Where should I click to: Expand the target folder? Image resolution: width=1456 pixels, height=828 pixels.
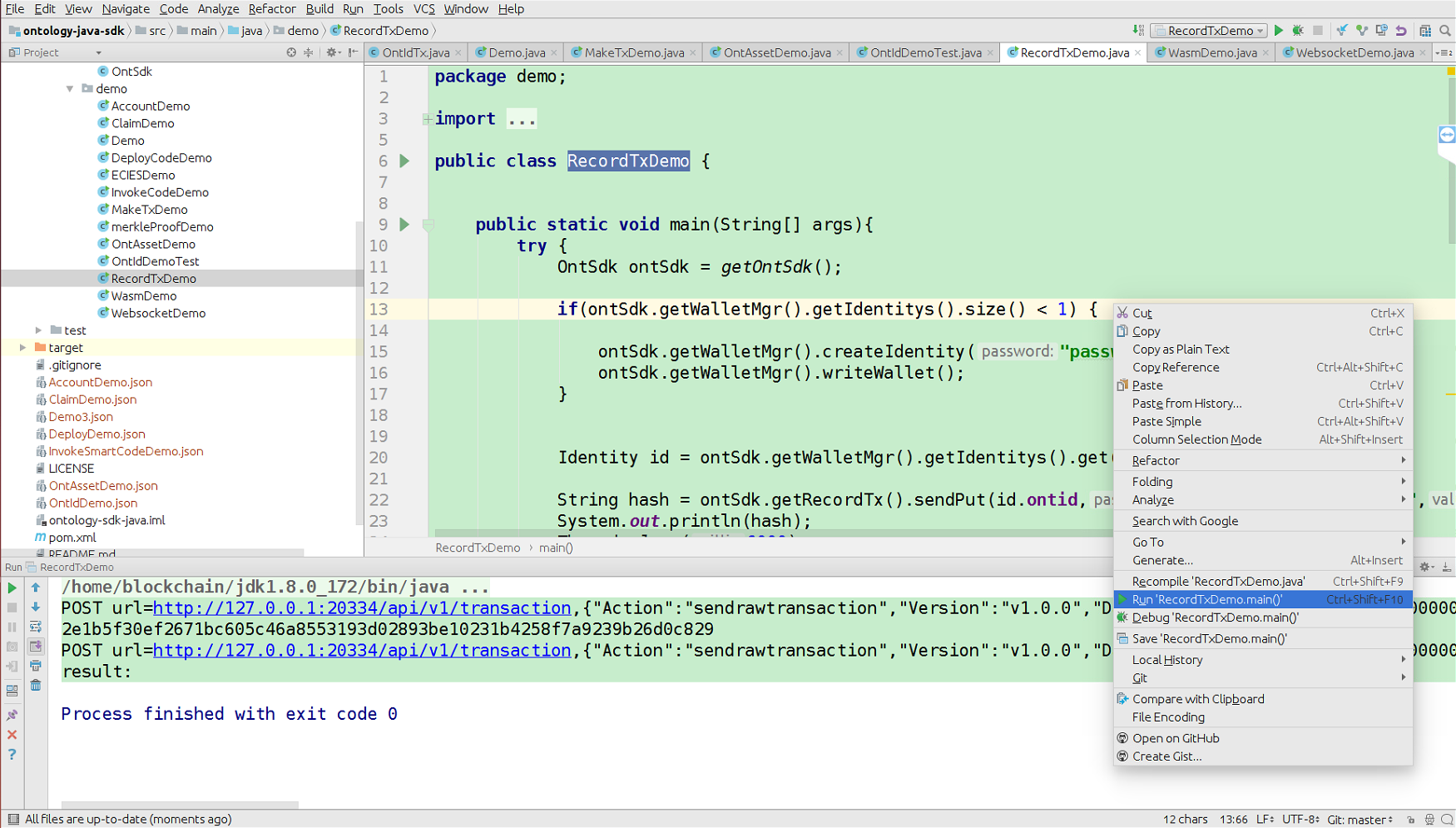point(23,348)
